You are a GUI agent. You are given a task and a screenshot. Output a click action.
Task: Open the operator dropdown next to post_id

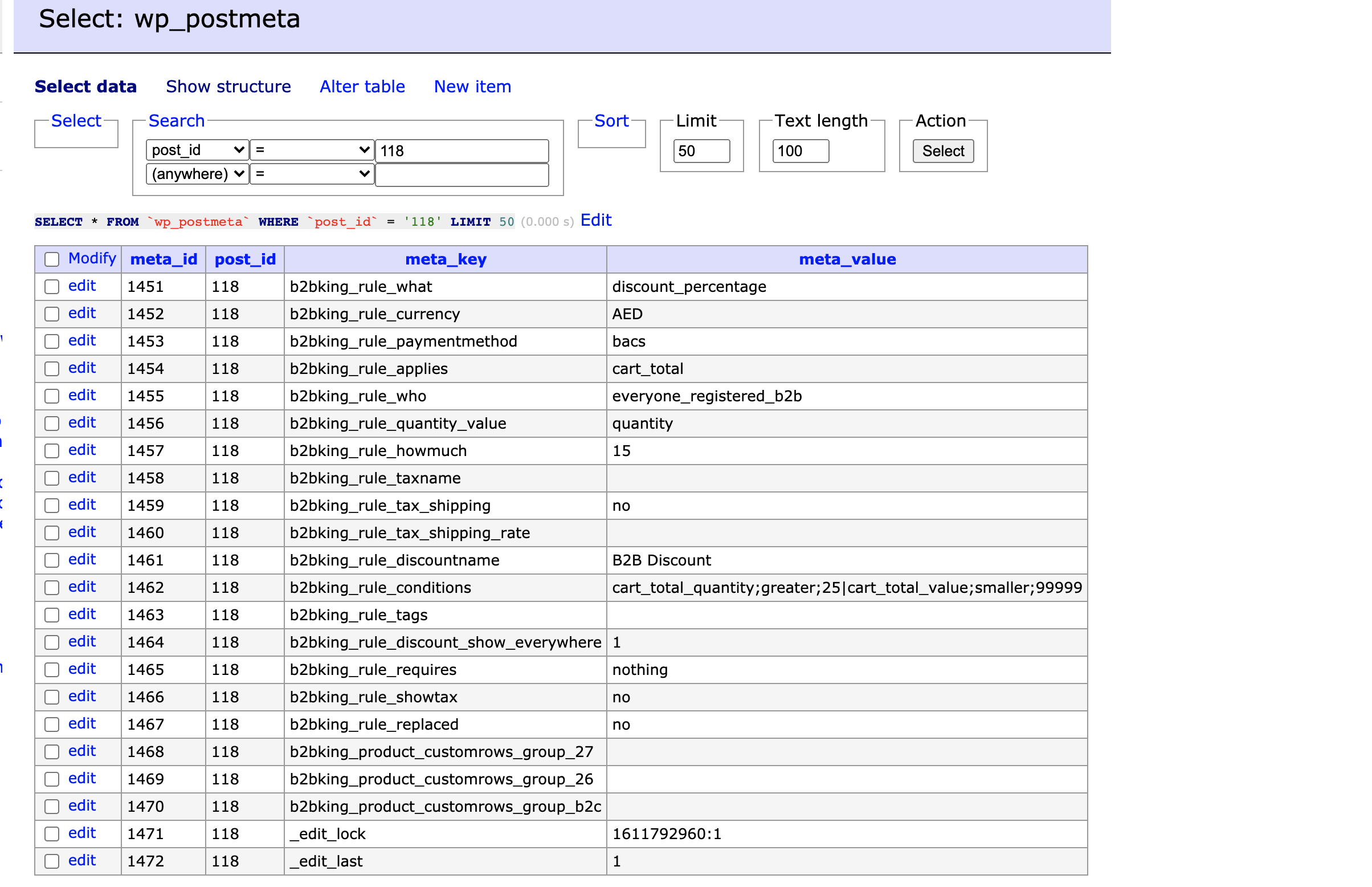311,150
